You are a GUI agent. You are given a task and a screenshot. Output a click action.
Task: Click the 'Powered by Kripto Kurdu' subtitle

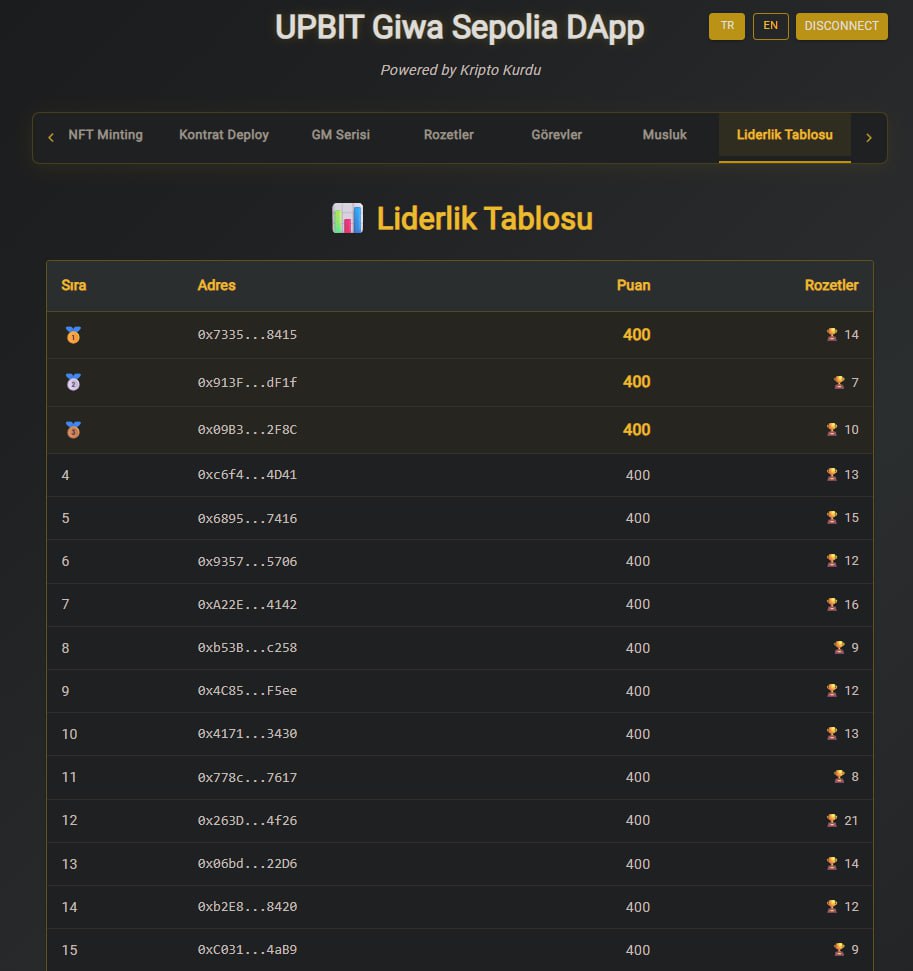(x=460, y=70)
